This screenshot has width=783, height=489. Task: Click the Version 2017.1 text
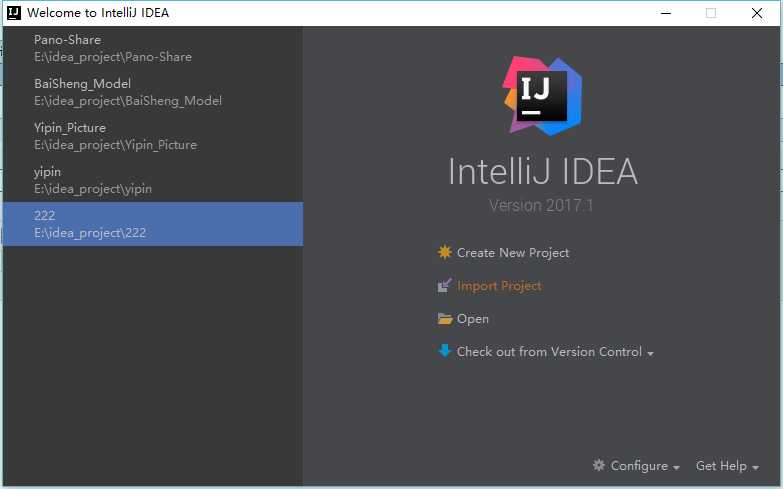point(541,205)
